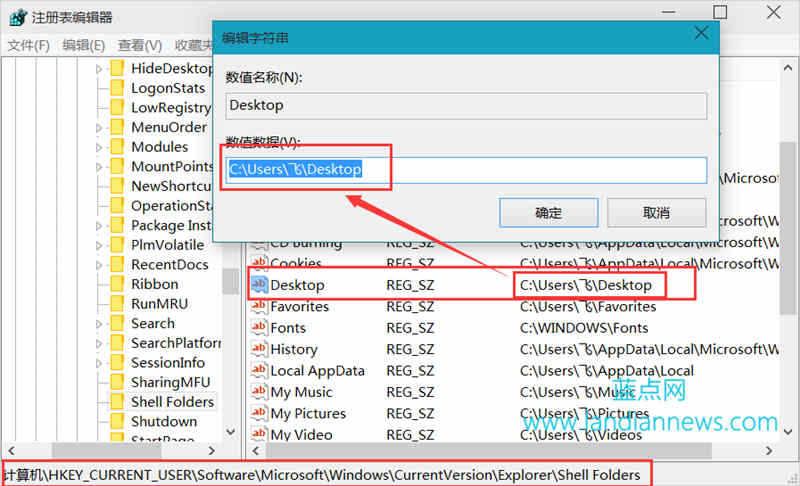The width and height of the screenshot is (800, 486).
Task: Click the Cookies value string icon
Action: [259, 262]
